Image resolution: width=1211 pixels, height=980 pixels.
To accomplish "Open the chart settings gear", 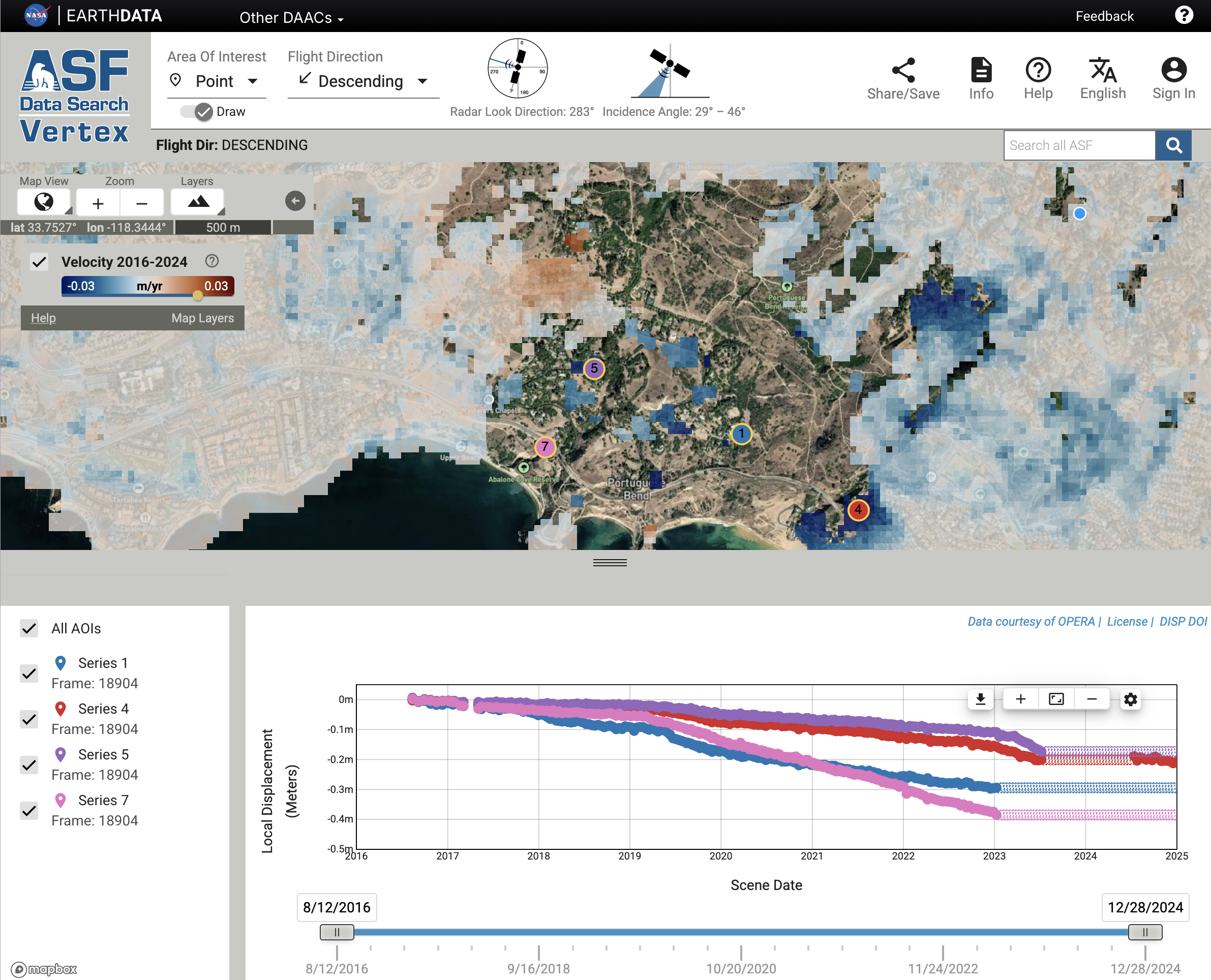I will click(x=1131, y=699).
